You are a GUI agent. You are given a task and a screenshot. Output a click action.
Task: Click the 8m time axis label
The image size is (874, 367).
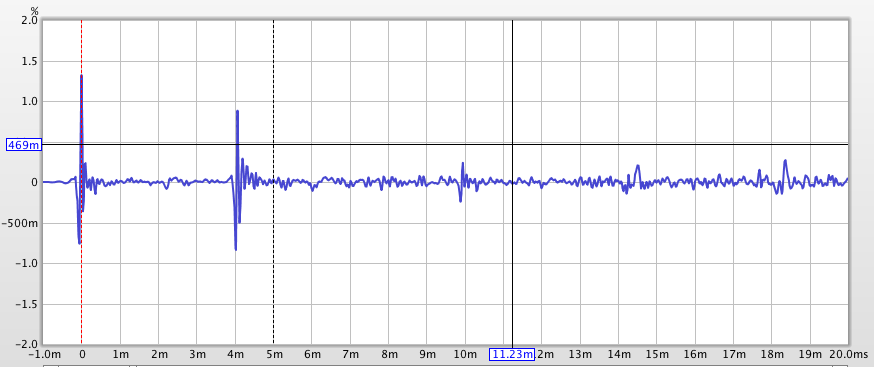389,355
